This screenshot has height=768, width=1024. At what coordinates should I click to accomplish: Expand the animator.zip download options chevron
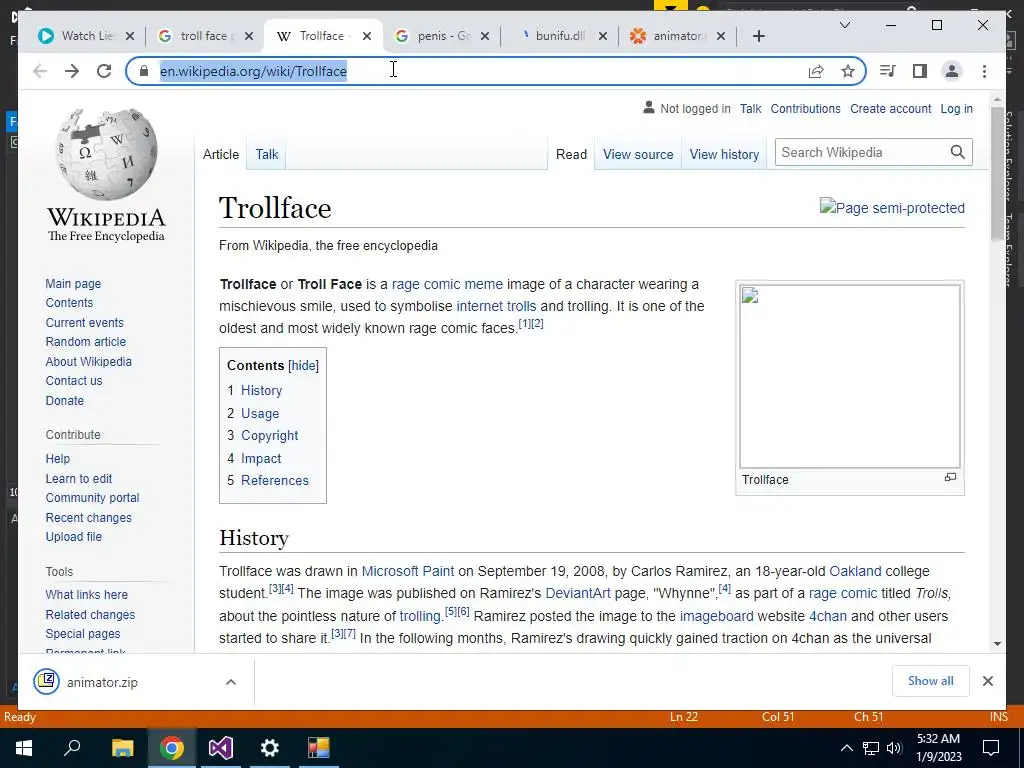(x=231, y=682)
